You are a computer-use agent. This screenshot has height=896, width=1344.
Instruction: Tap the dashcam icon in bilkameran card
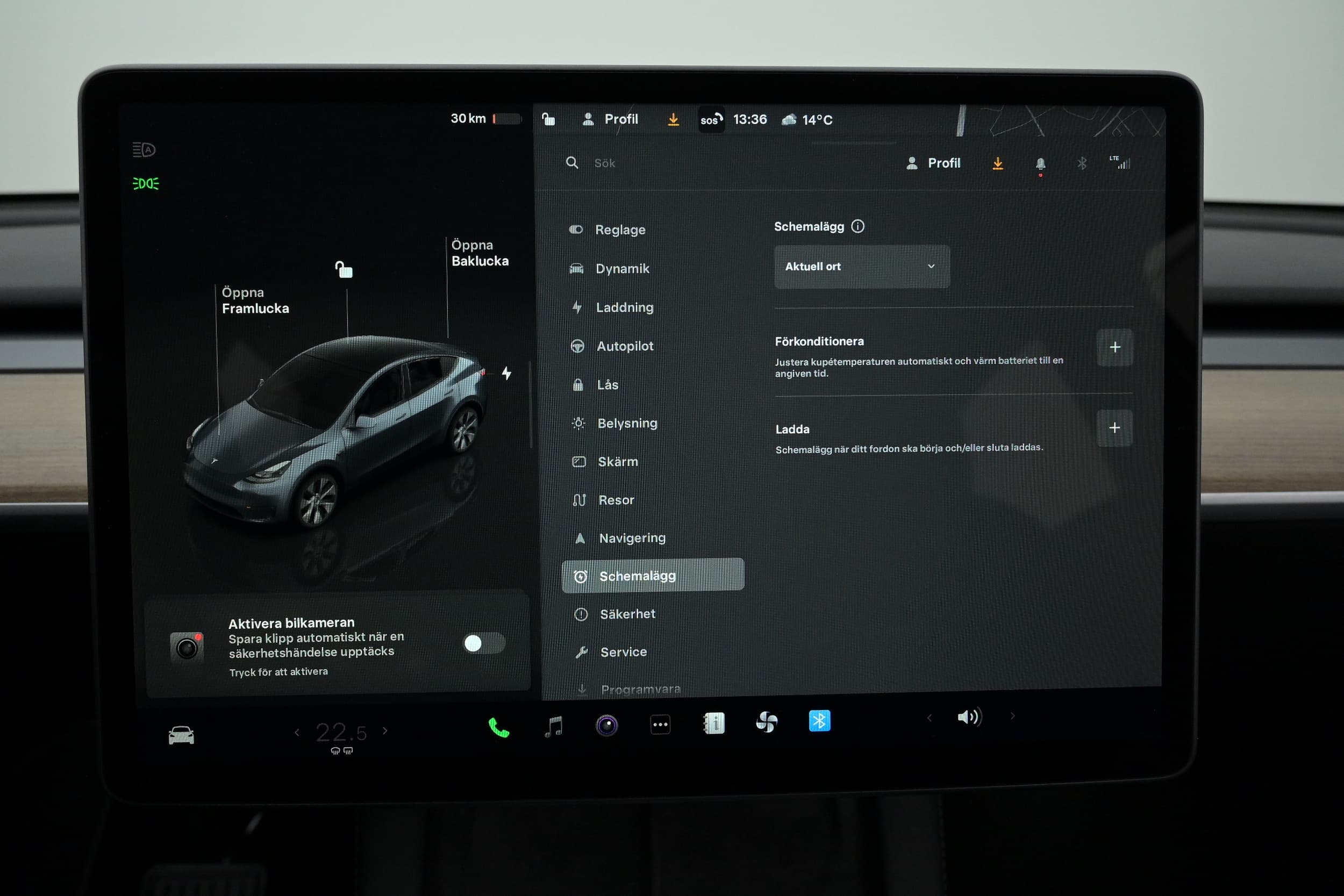pyautogui.click(x=187, y=647)
